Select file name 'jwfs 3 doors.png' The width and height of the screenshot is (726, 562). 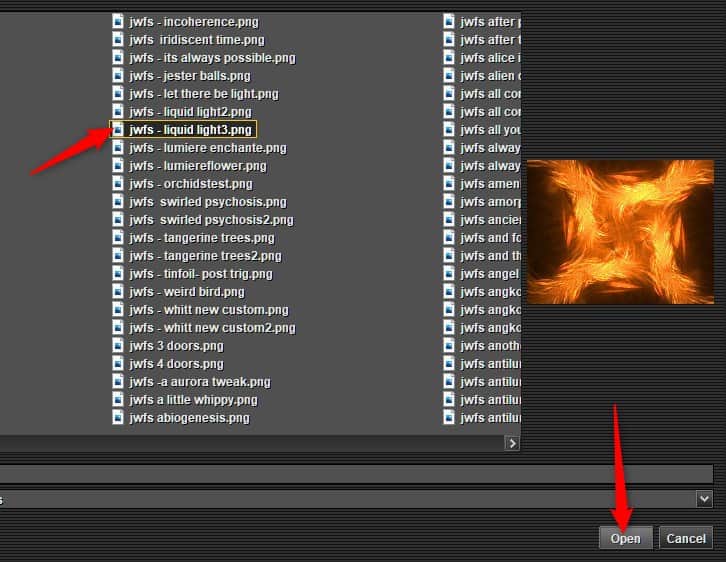[x=176, y=346]
